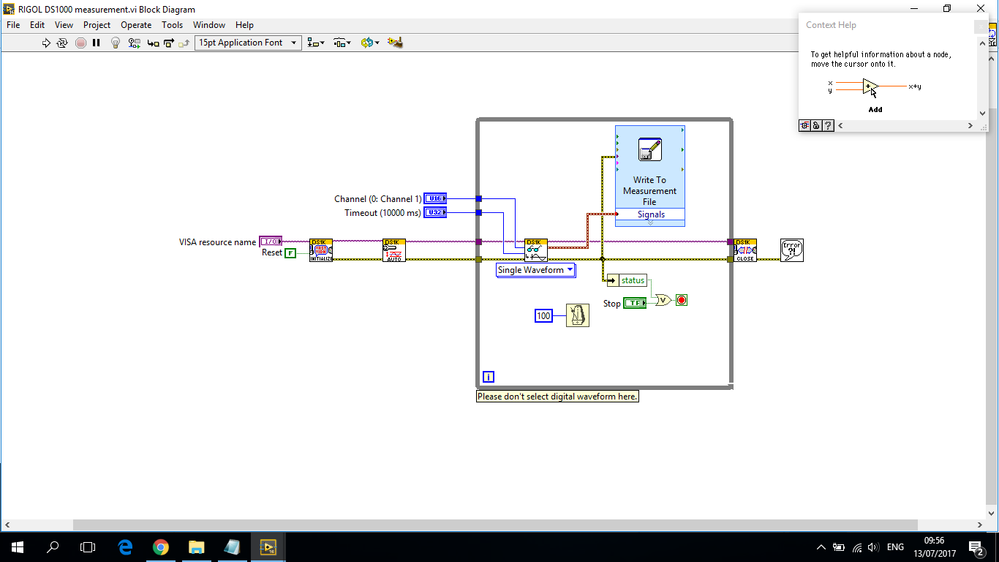Screen dimensions: 999x562
Task: Expand Write To Measurement File bottom arrow
Action: click(650, 223)
